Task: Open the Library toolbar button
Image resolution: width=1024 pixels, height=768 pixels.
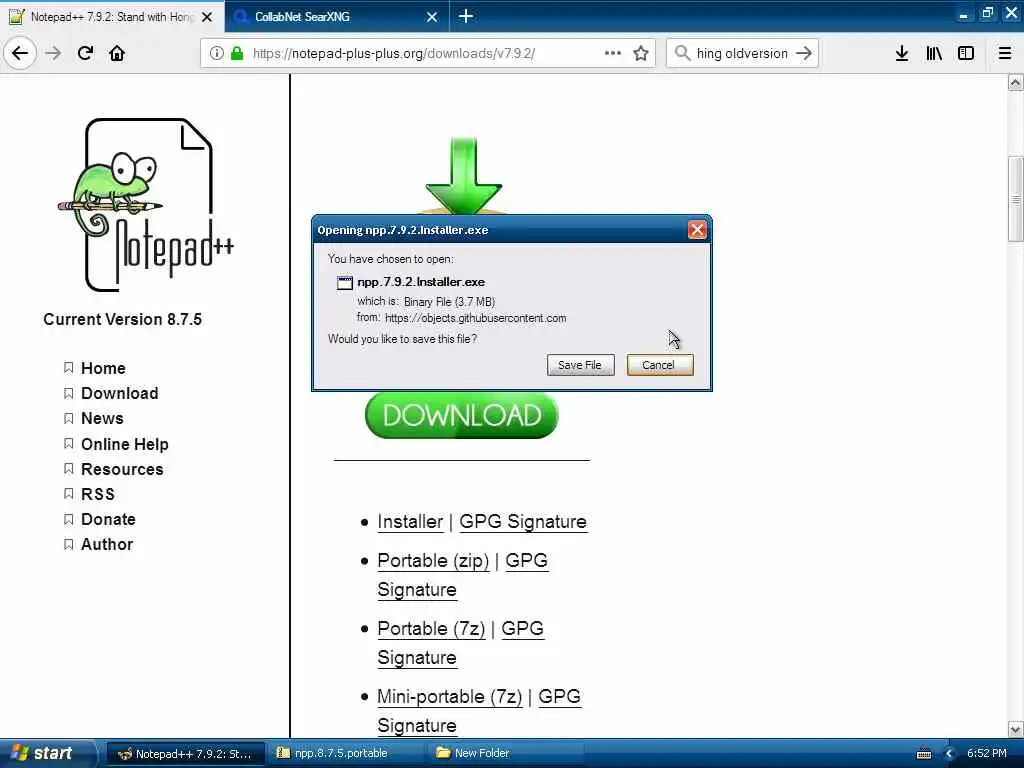Action: pyautogui.click(x=934, y=53)
